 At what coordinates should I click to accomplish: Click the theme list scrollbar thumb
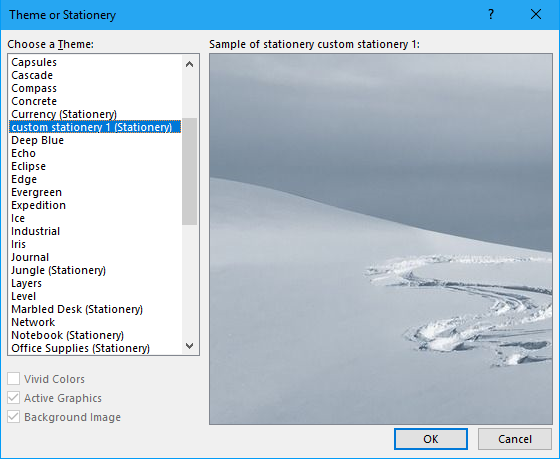190,171
